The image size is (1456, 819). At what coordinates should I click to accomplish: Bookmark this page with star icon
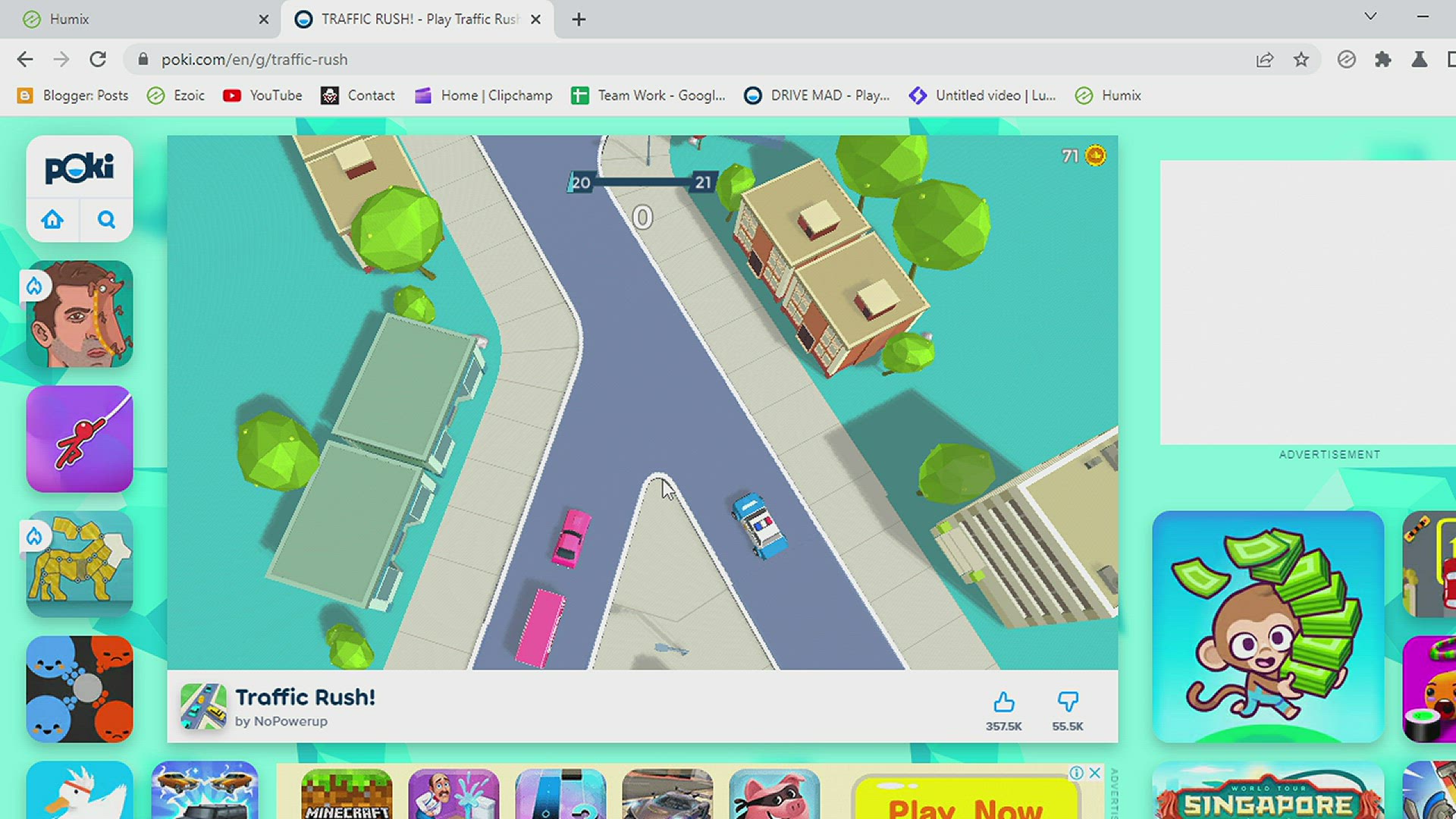[1301, 59]
